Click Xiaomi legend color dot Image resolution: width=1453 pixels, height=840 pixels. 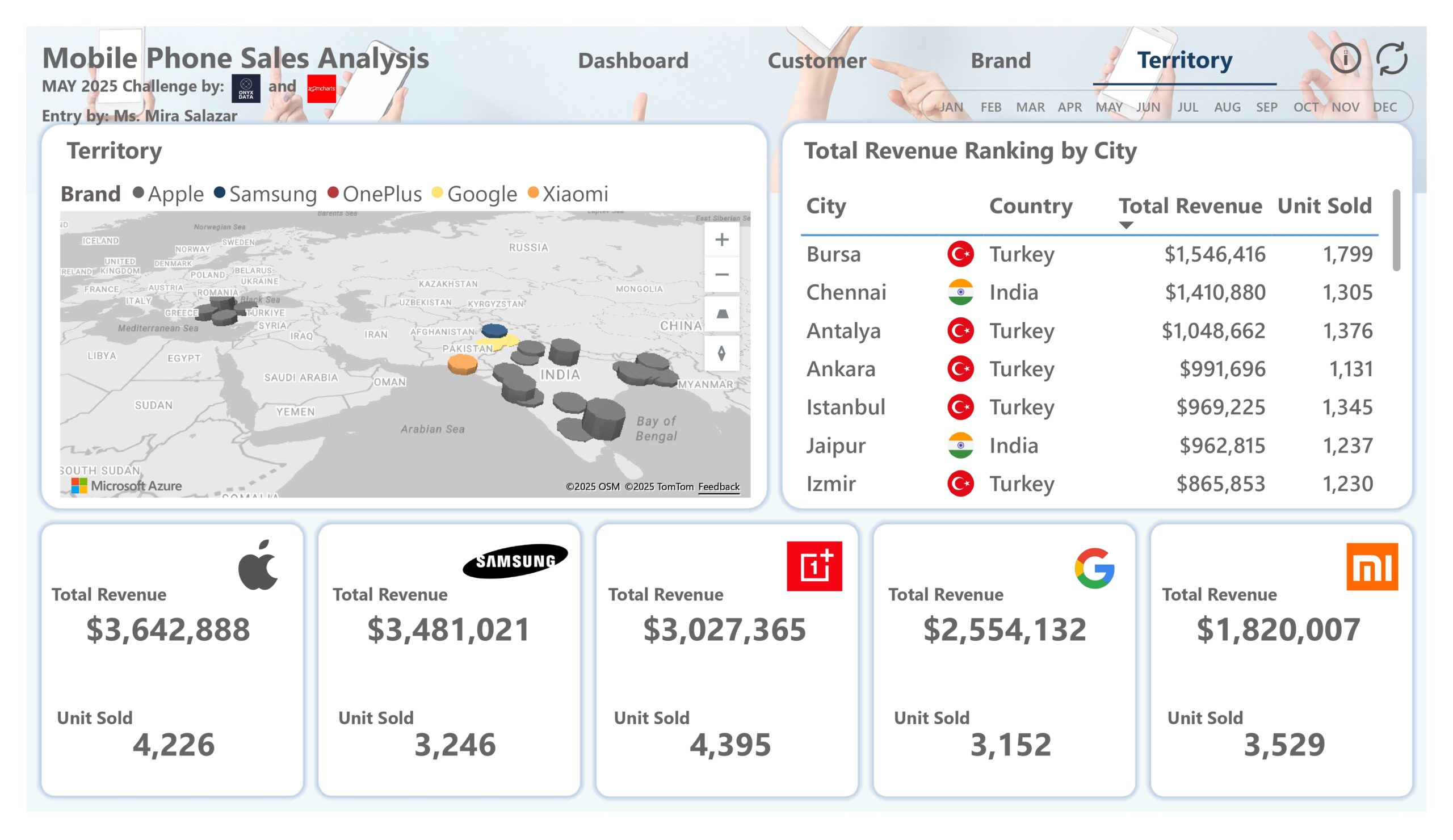pyautogui.click(x=533, y=192)
